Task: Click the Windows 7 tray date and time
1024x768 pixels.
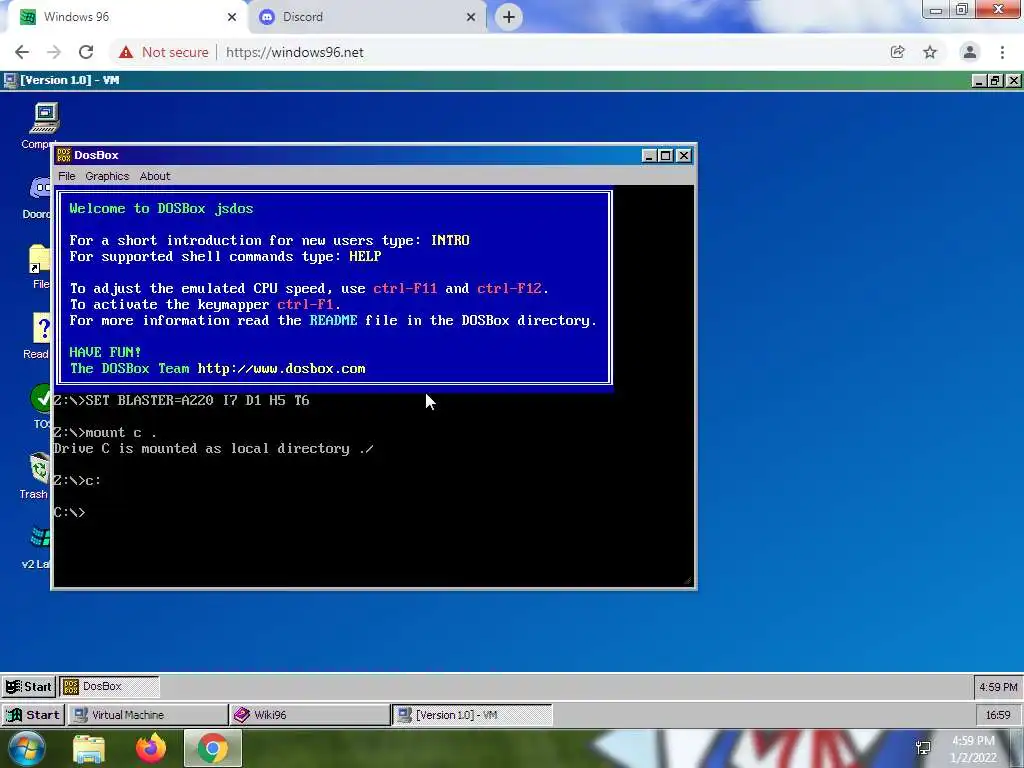Action: [973, 749]
